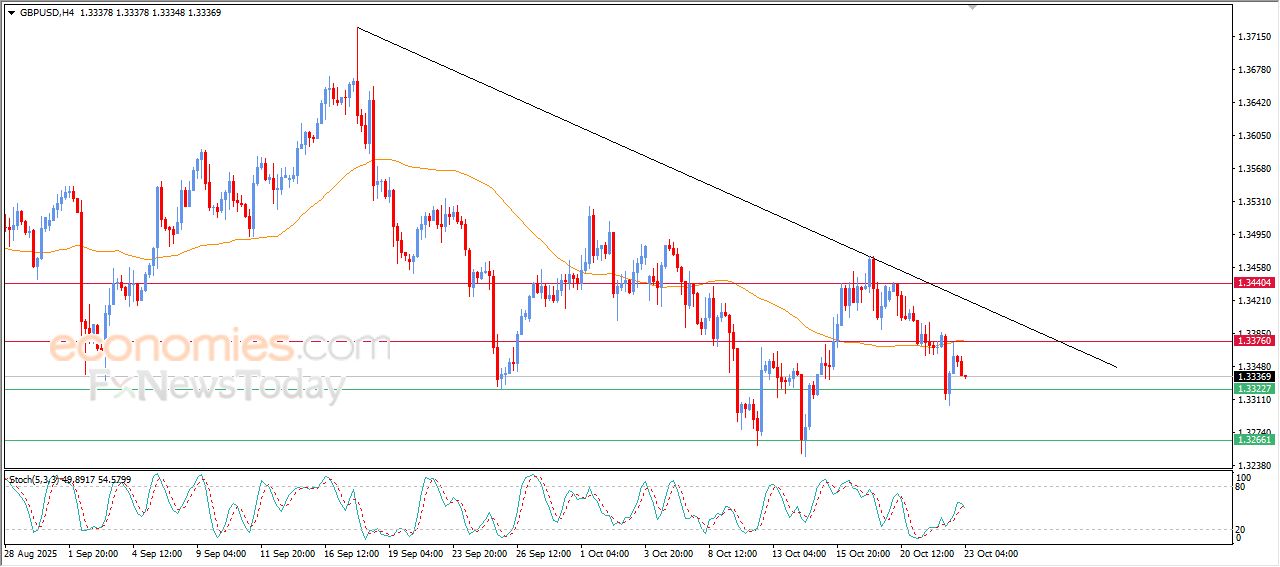Click the dropdown triangle beside GBPUSD,H4

tap(11, 13)
